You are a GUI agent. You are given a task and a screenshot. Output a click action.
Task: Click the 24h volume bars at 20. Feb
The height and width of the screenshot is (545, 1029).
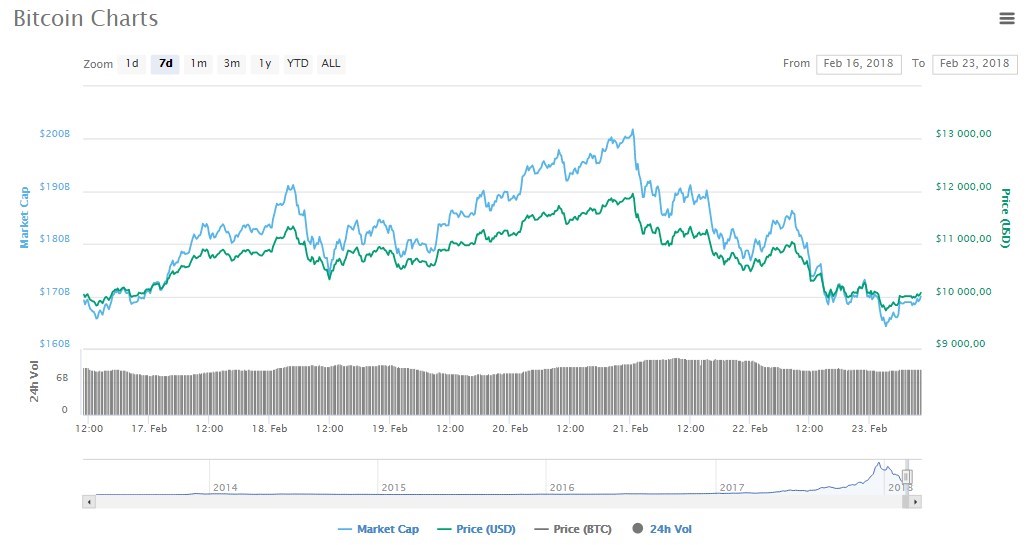511,392
